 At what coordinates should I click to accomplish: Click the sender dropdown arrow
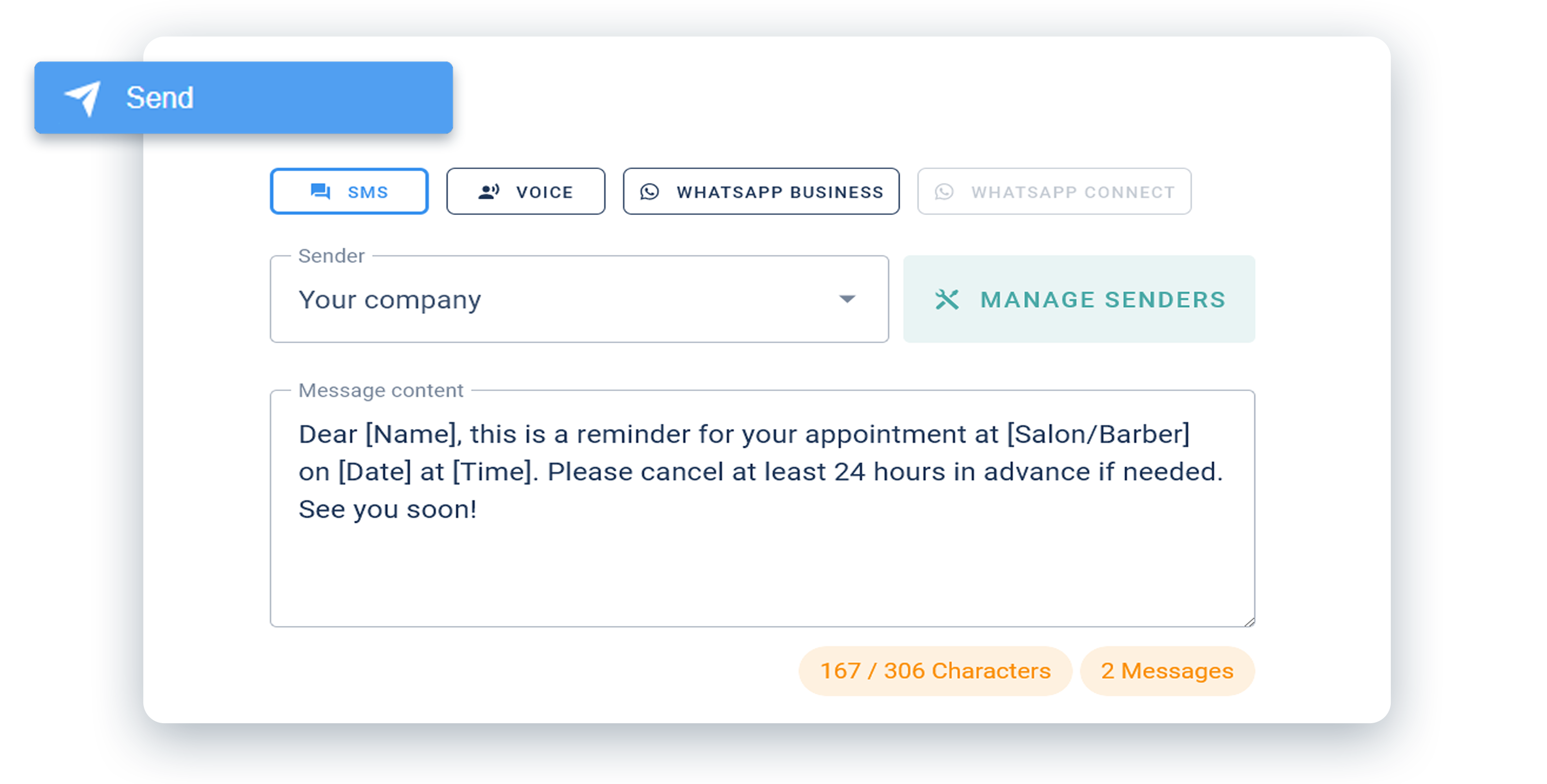pyautogui.click(x=849, y=298)
